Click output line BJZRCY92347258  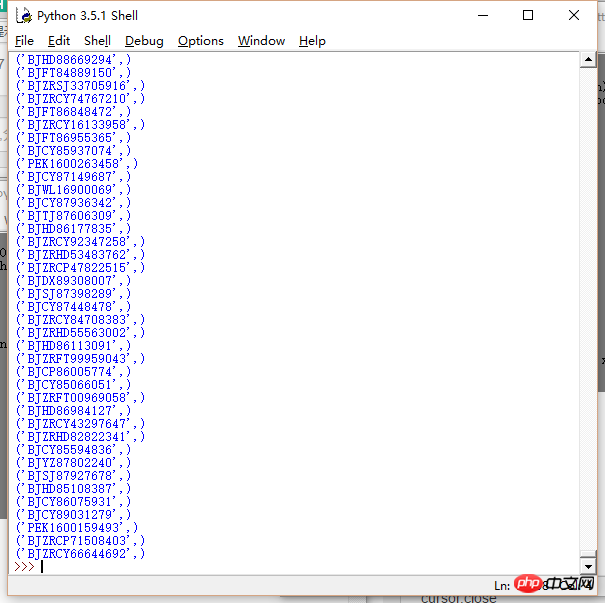[80, 242]
